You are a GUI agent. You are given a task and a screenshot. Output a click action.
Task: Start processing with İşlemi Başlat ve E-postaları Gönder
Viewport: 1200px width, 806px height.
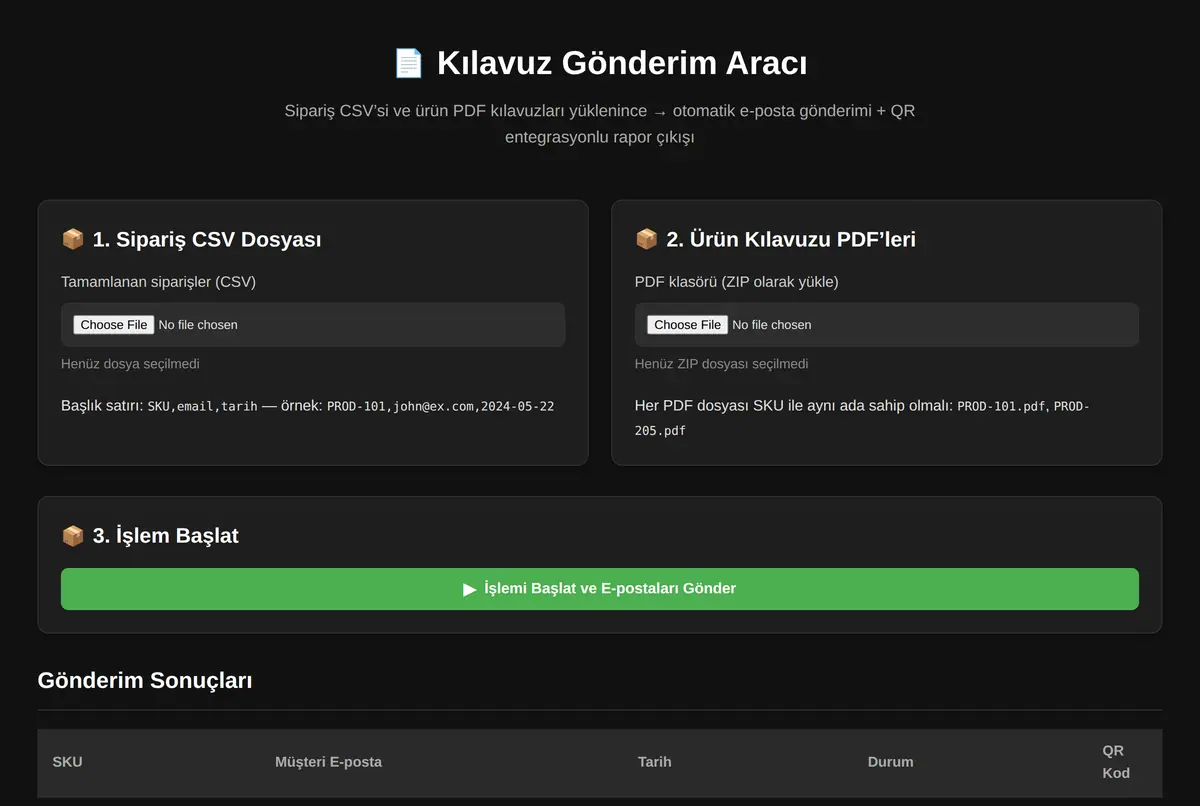click(600, 589)
